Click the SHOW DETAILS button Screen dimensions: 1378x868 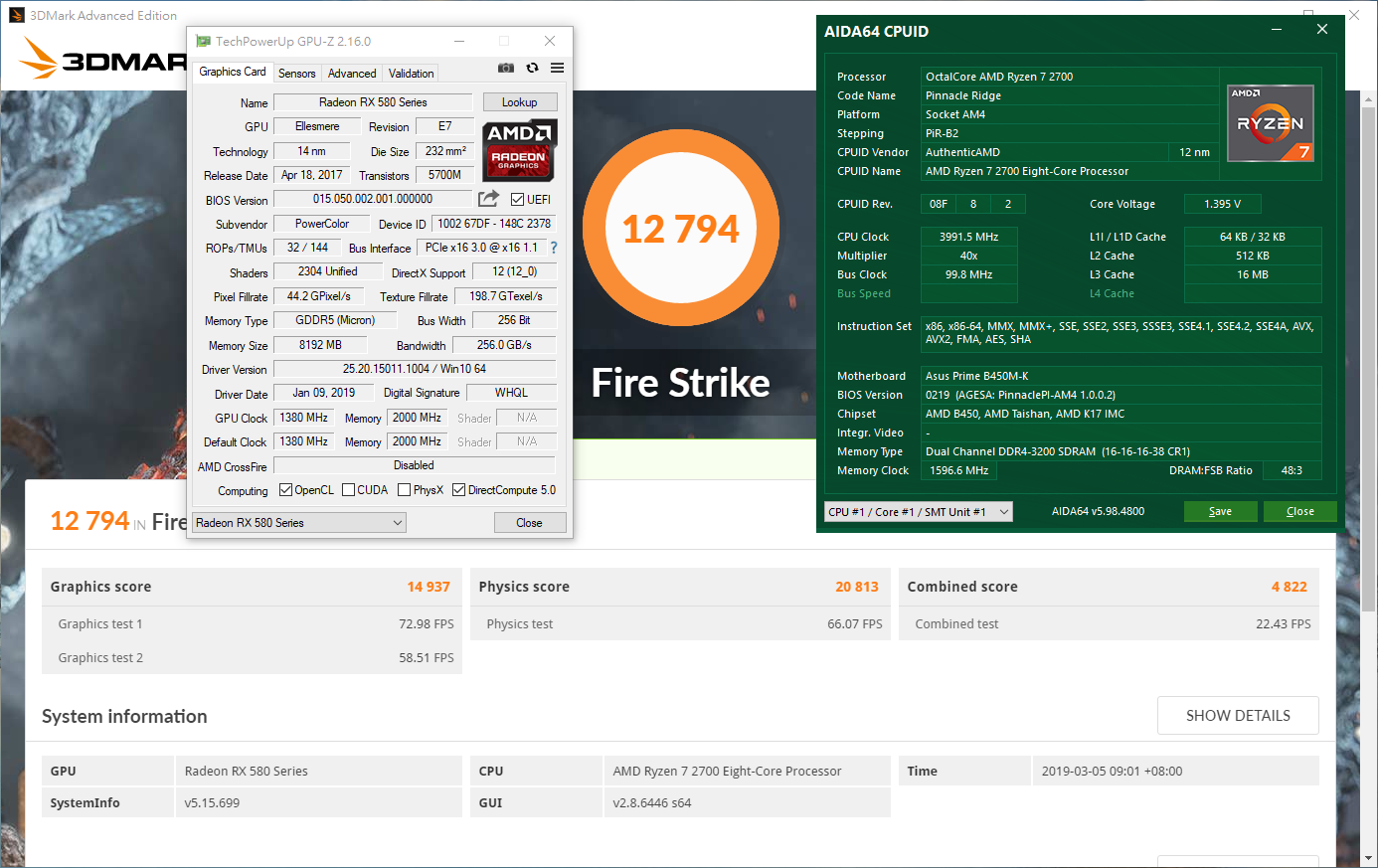pos(1238,716)
